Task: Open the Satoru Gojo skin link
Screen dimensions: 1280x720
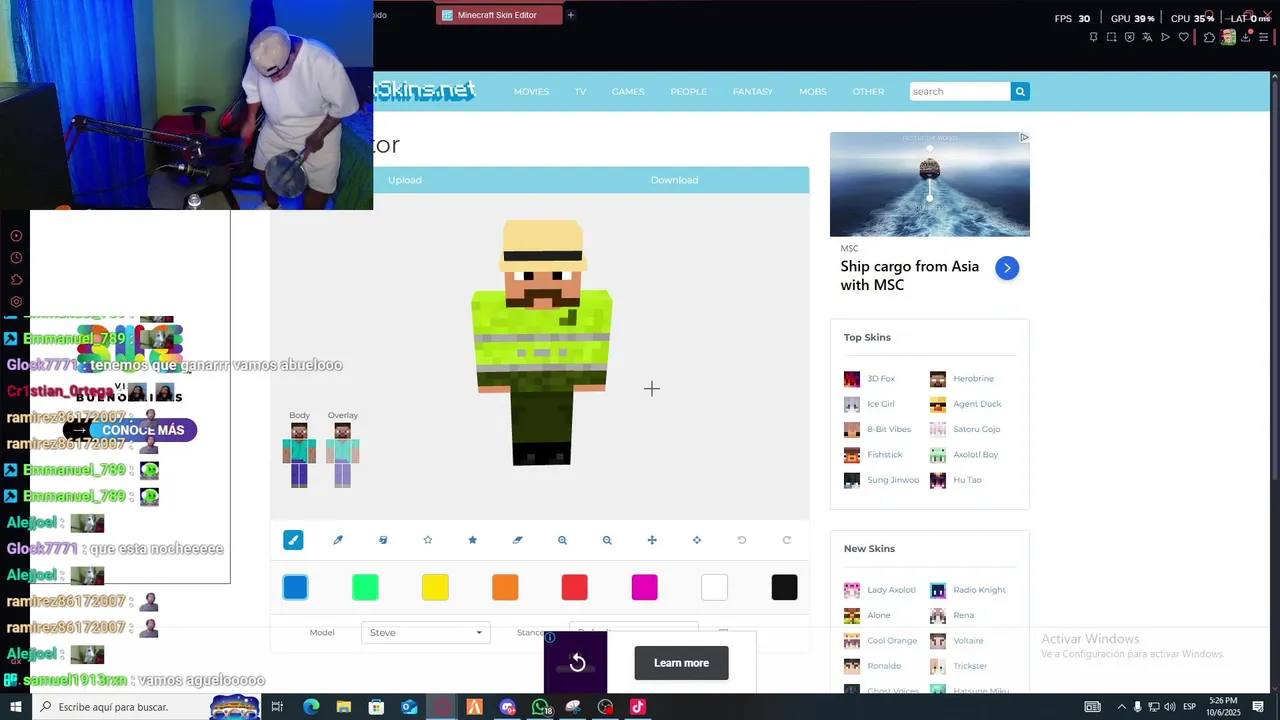Action: [976, 429]
